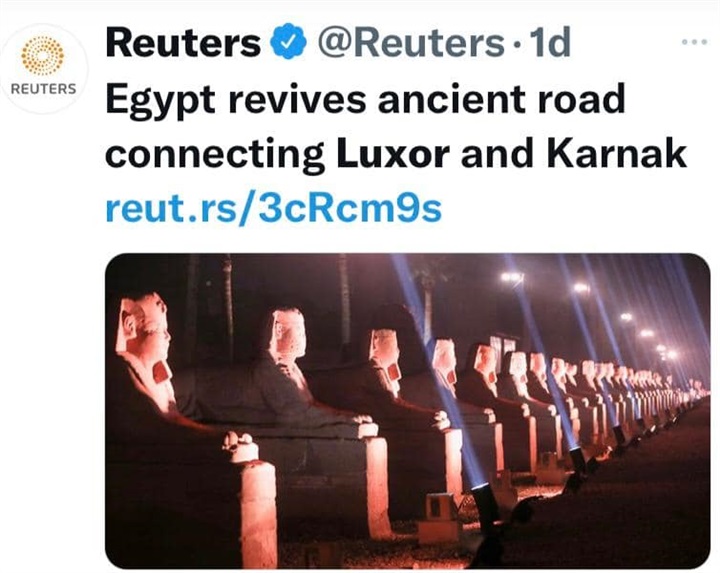This screenshot has width=720, height=573.
Task: Click the second sphinx statue head
Action: point(288,331)
